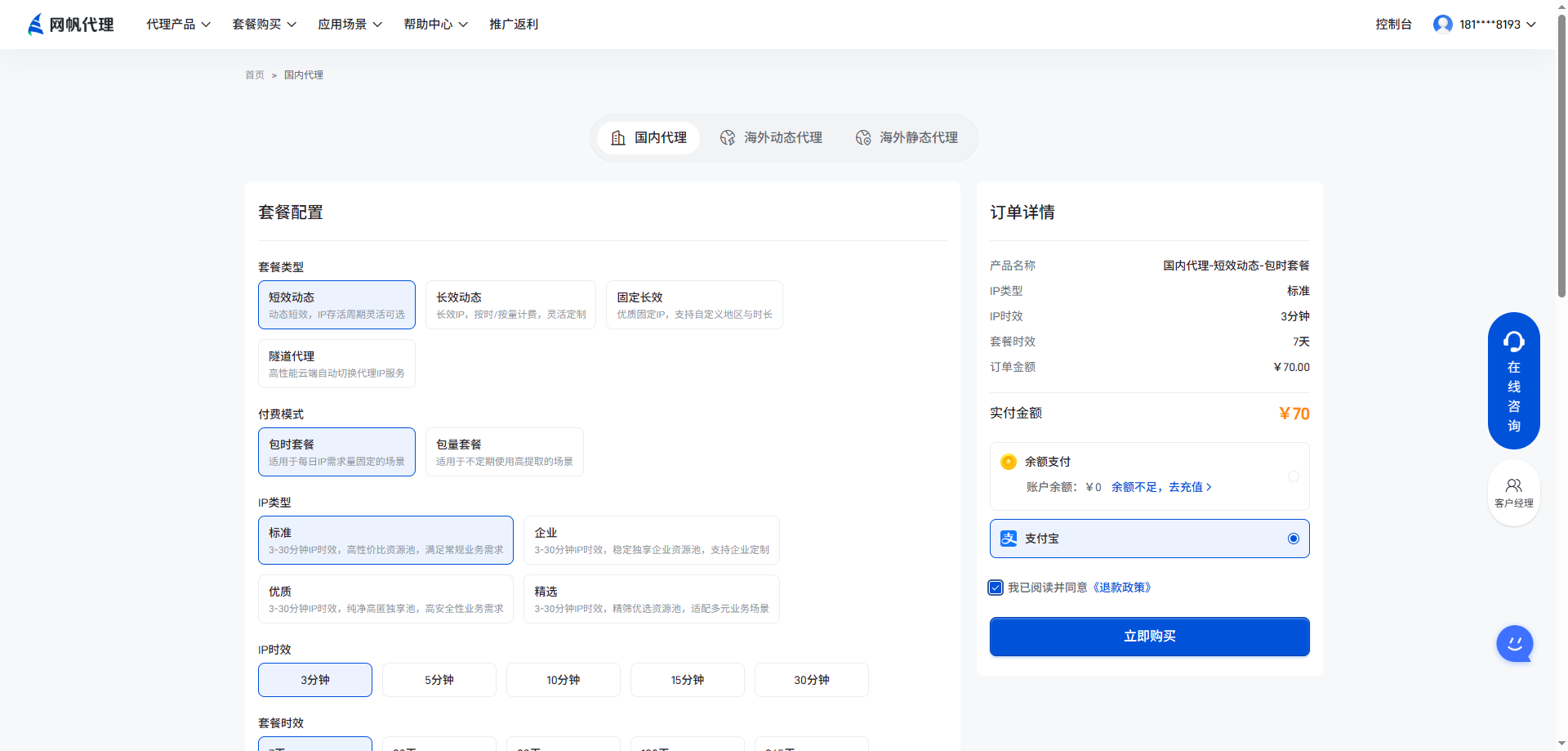Select the 长效动态 package type
The width and height of the screenshot is (1568, 751).
click(510, 305)
